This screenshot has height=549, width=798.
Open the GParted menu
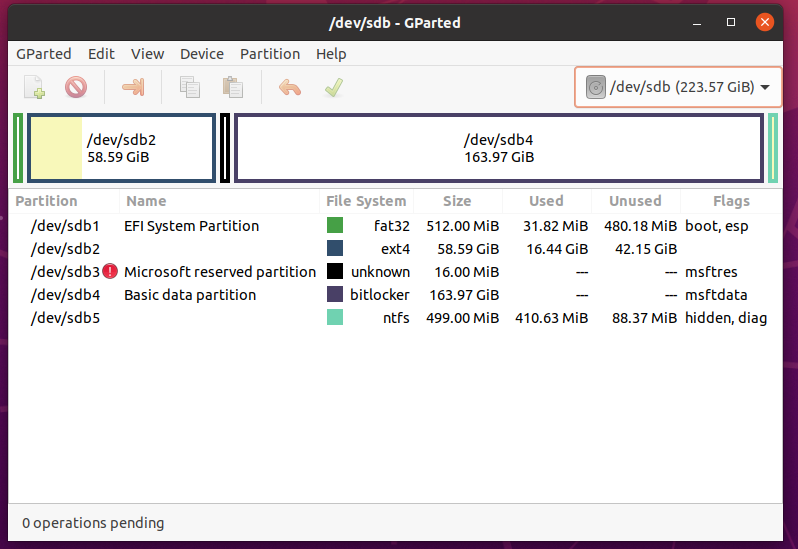(x=44, y=54)
